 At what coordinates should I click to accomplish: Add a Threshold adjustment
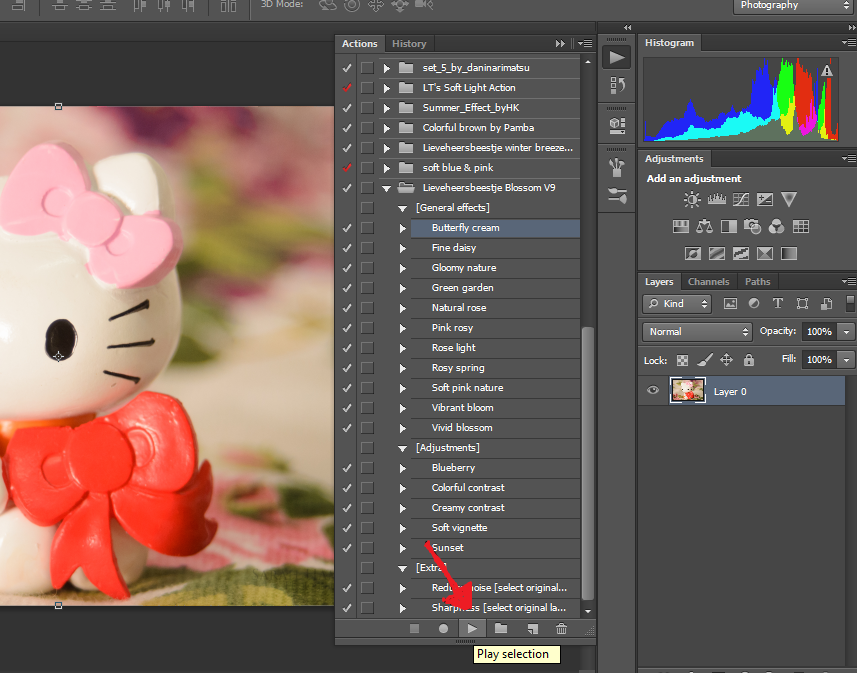pos(741,253)
